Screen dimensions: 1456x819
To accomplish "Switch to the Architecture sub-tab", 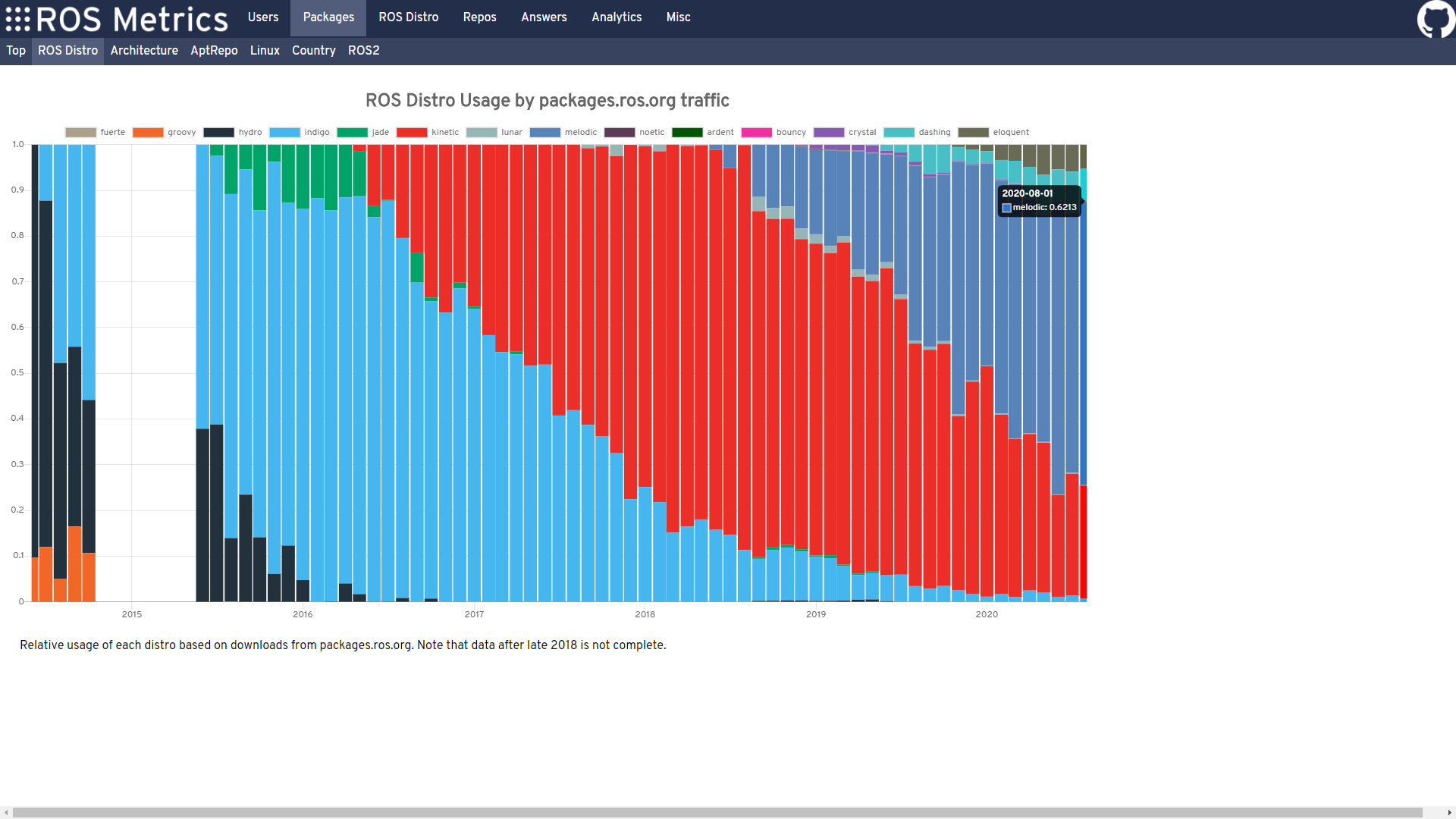I will point(144,51).
